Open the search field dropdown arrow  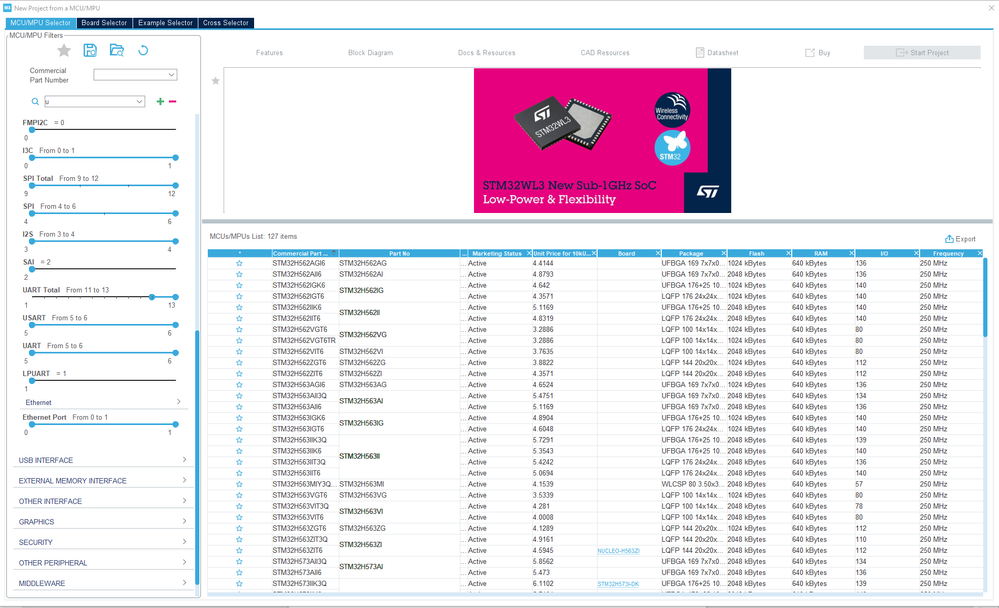point(139,101)
